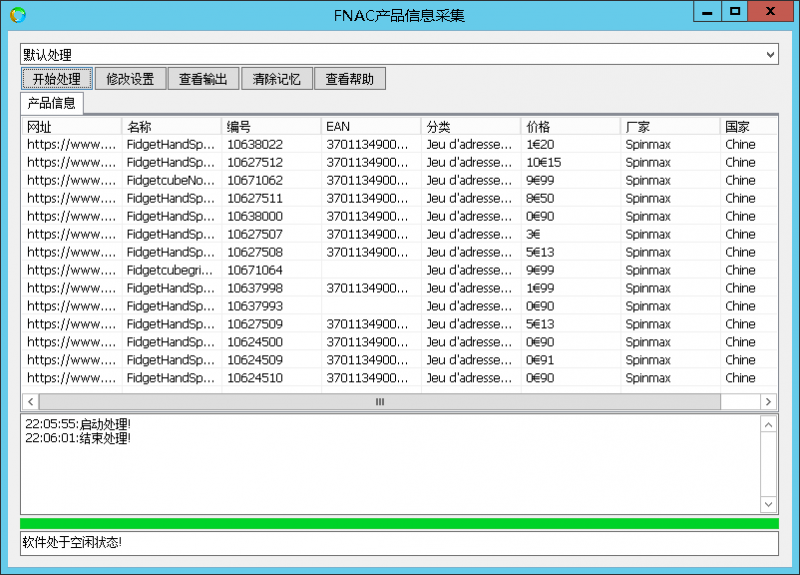
Task: Click the log line 22:06:01:结束处理!
Action: click(x=78, y=438)
